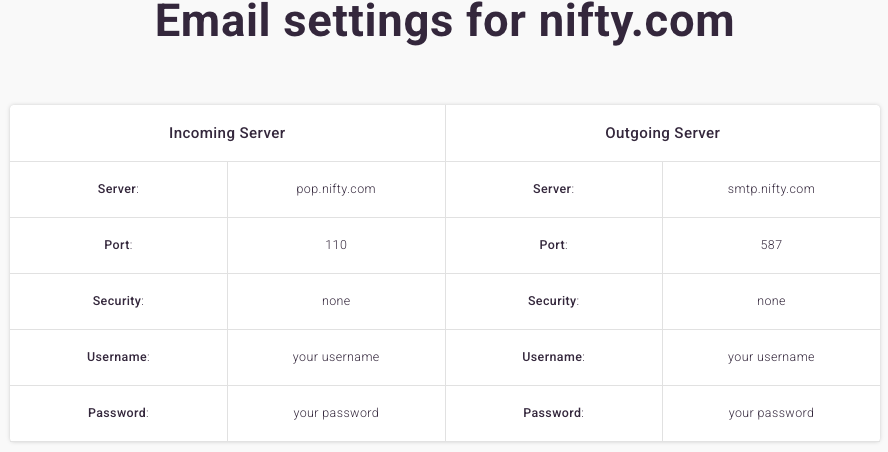The height and width of the screenshot is (452, 888).
Task: Select the Incoming Server column header
Action: 227,133
